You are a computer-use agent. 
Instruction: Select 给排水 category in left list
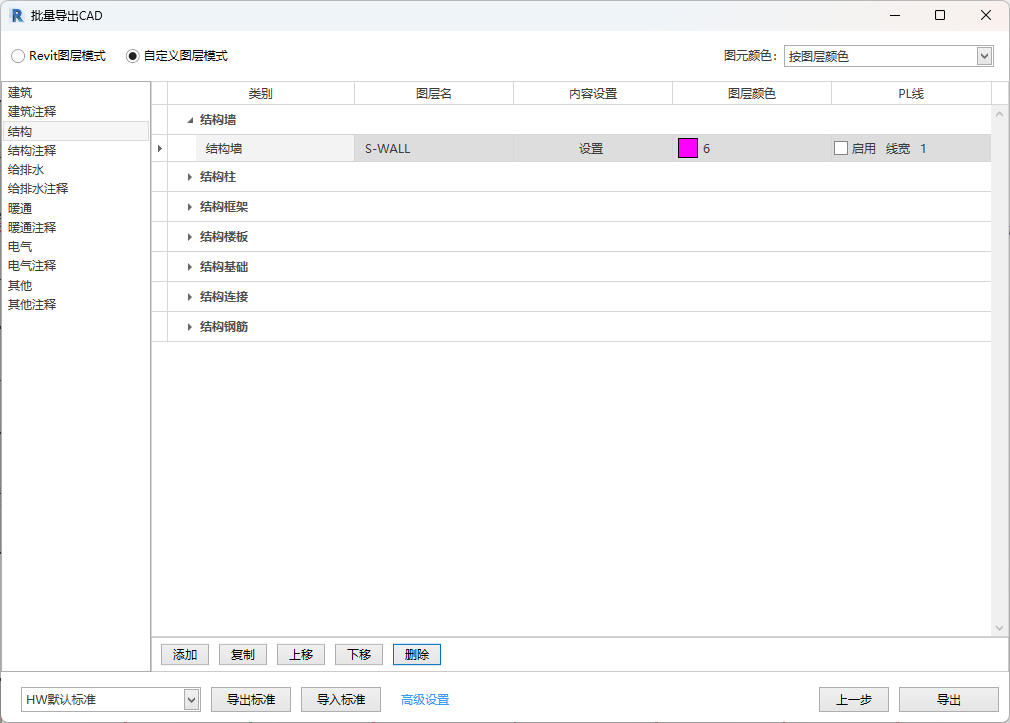coord(26,170)
